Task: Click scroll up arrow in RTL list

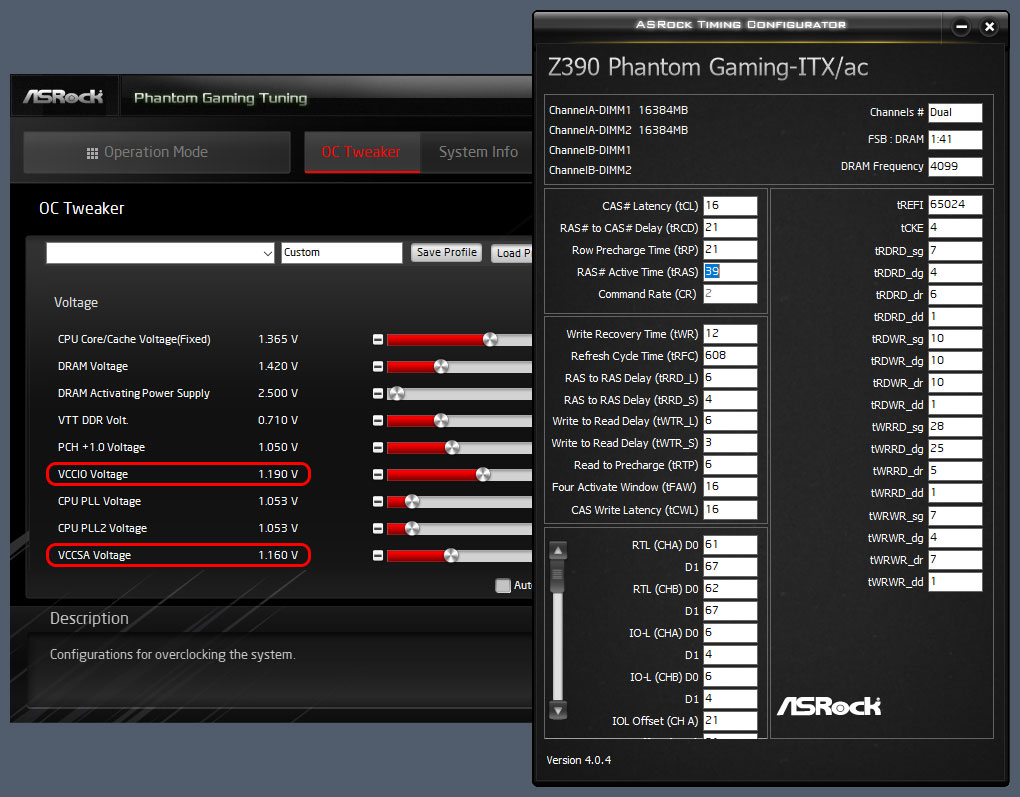Action: 558,550
